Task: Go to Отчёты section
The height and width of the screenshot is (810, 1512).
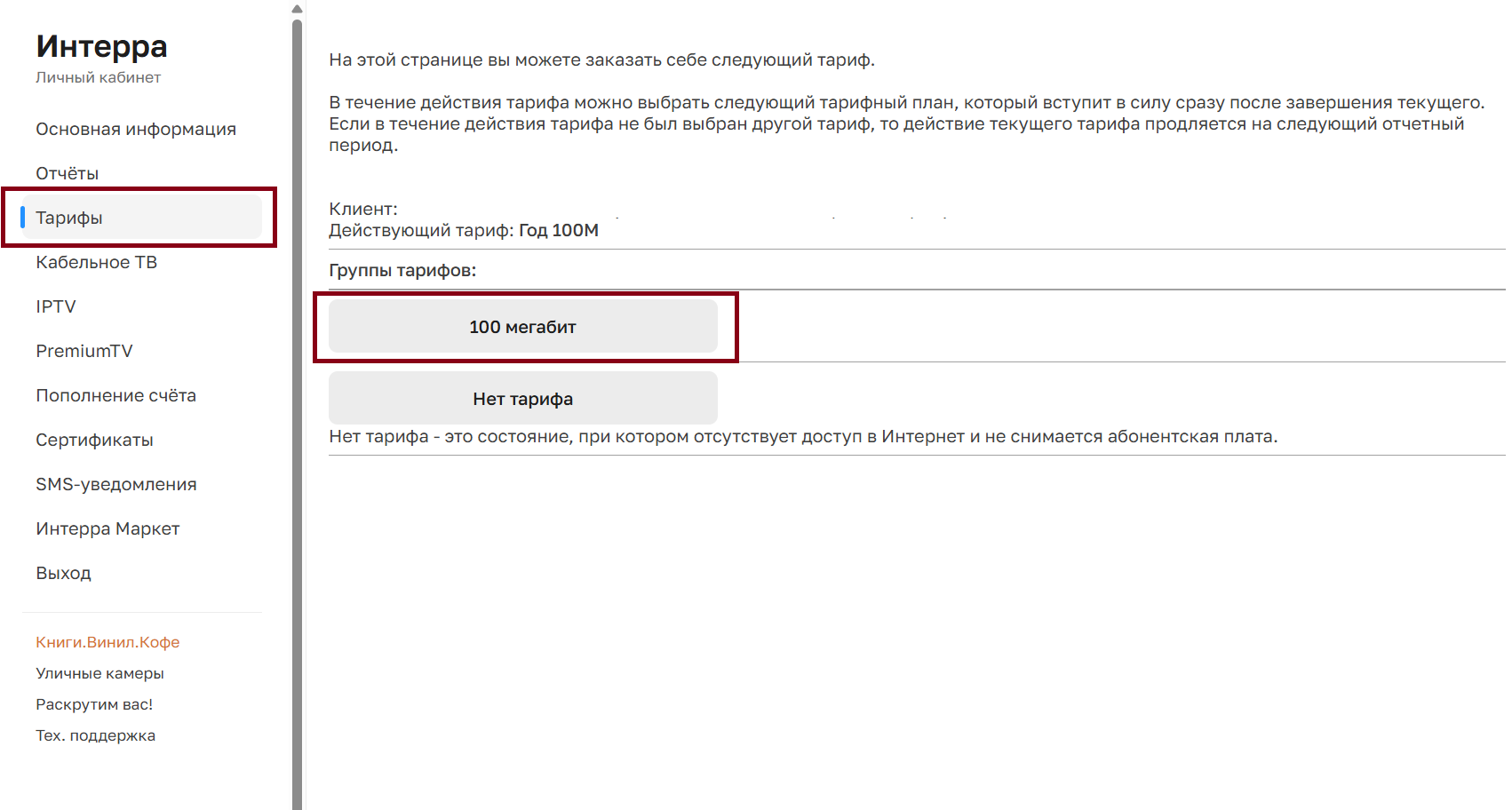Action: (68, 174)
